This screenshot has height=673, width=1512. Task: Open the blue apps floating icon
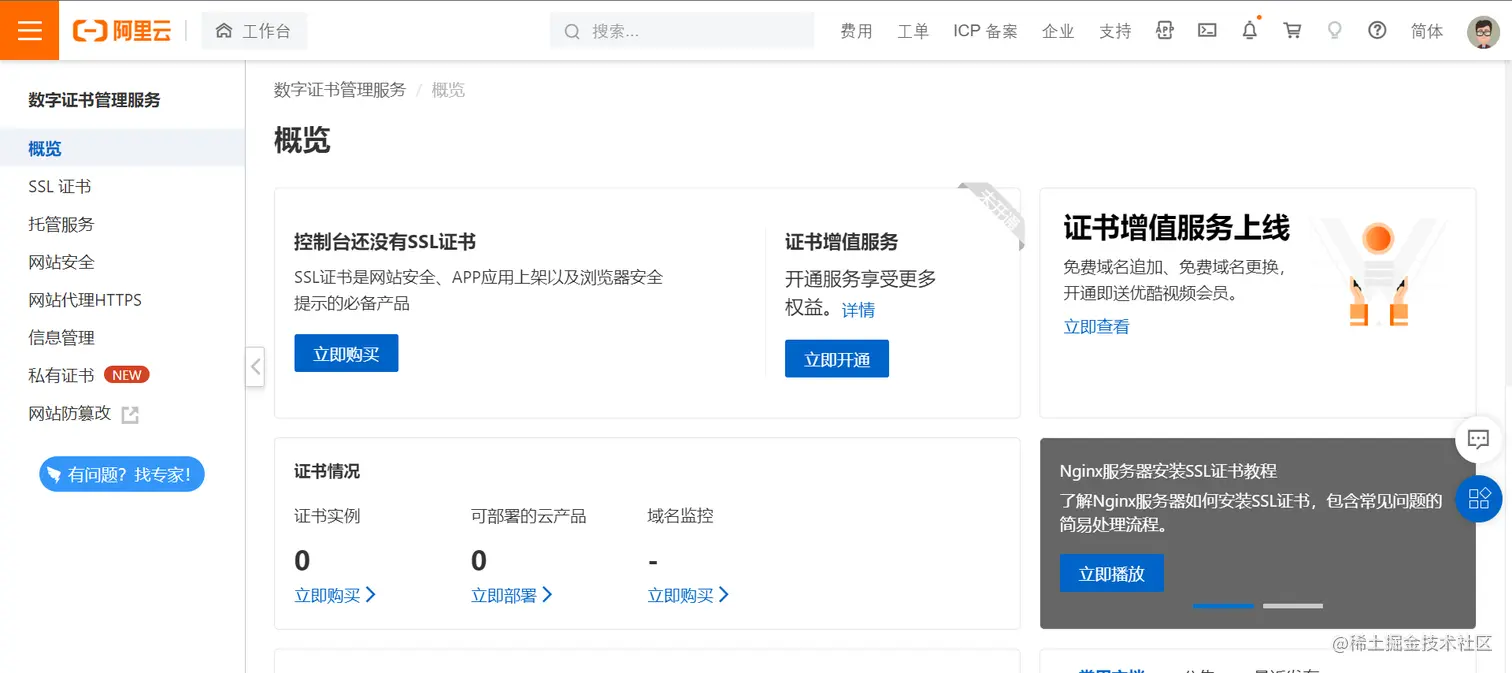pos(1478,498)
